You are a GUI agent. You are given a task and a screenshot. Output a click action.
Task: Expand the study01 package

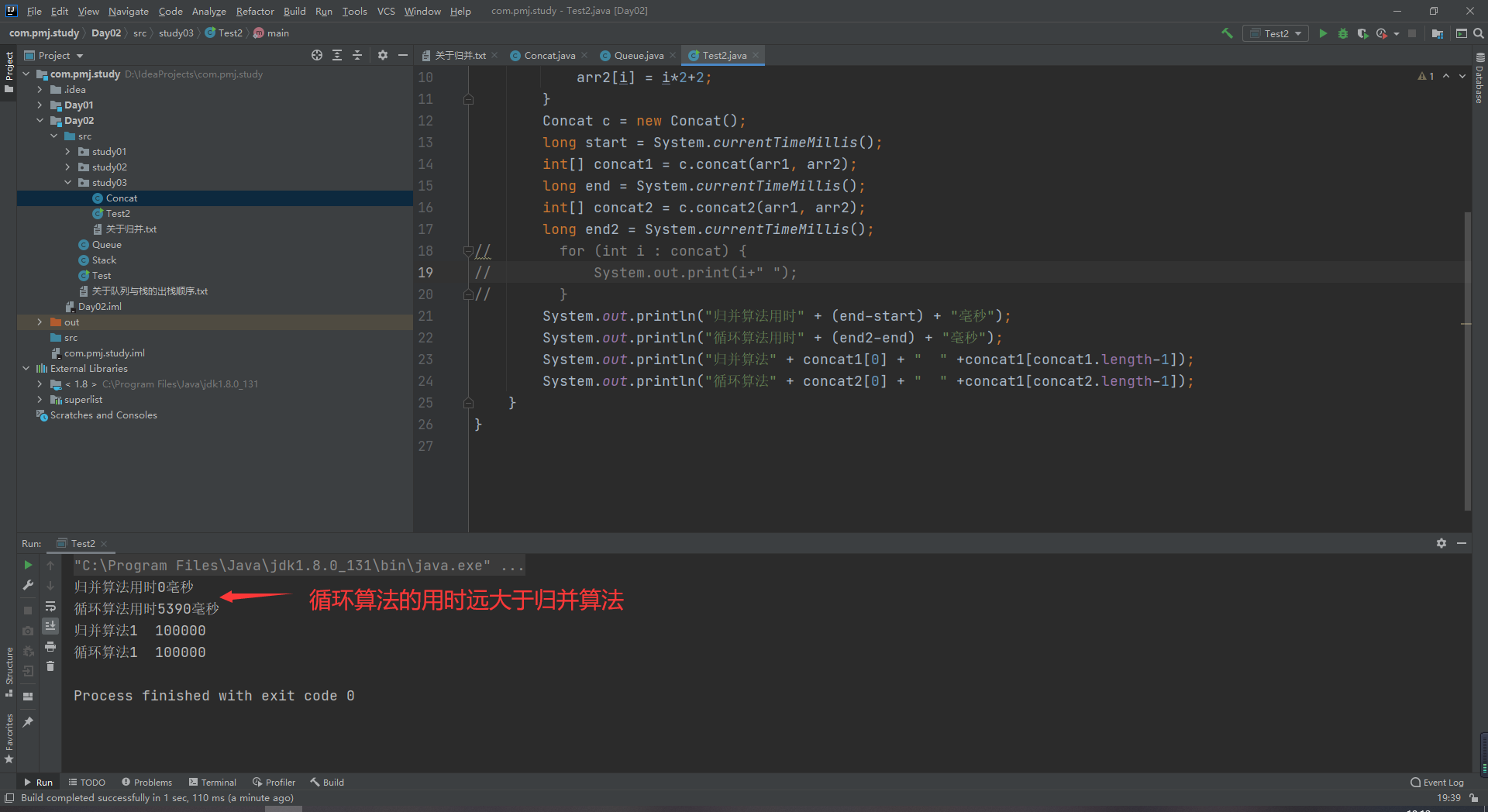coord(67,152)
